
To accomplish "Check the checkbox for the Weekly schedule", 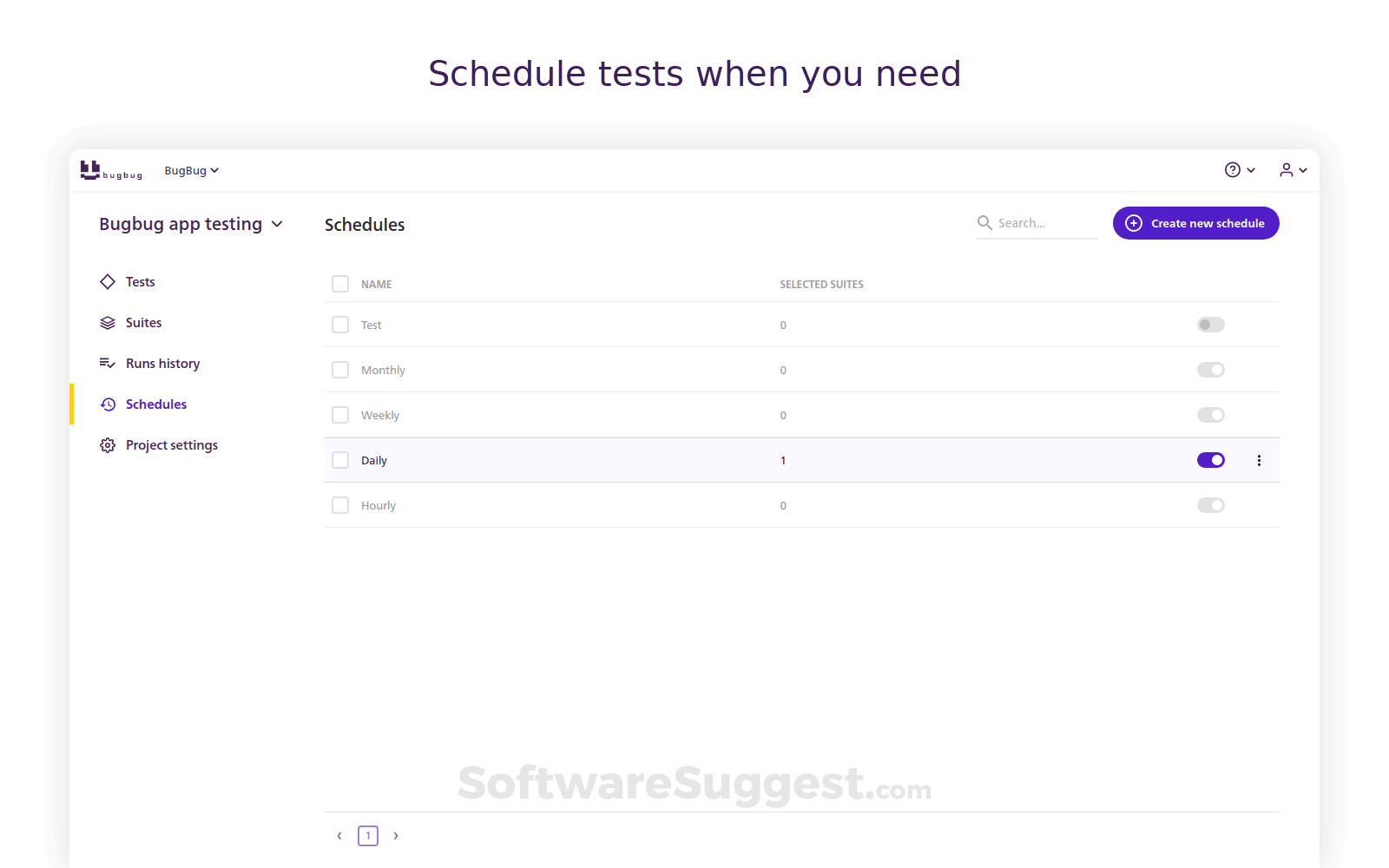I will click(339, 414).
